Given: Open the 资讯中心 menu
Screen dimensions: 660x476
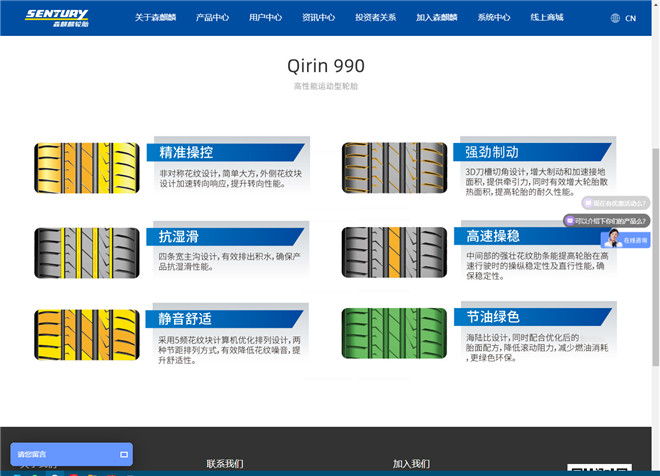Looking at the screenshot, I should point(318,18).
